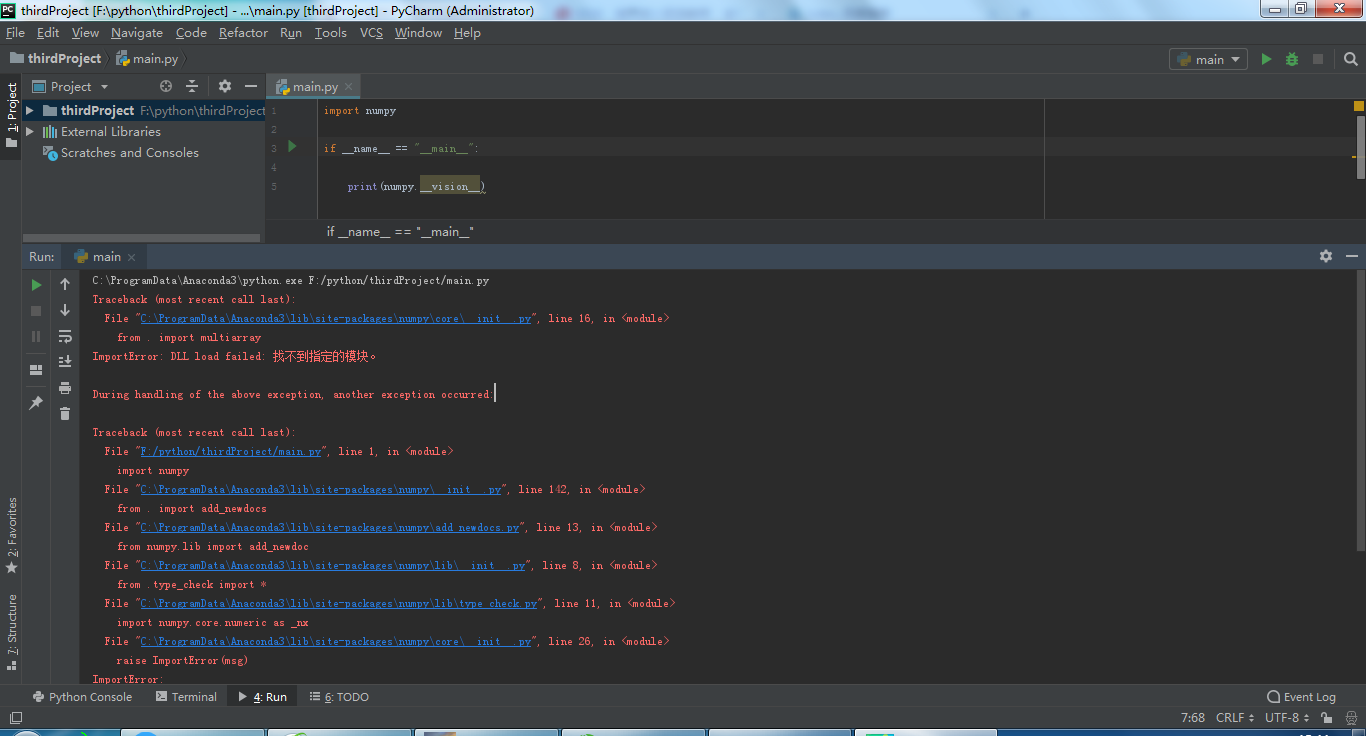Select the 4: Run bottom tab

click(263, 697)
